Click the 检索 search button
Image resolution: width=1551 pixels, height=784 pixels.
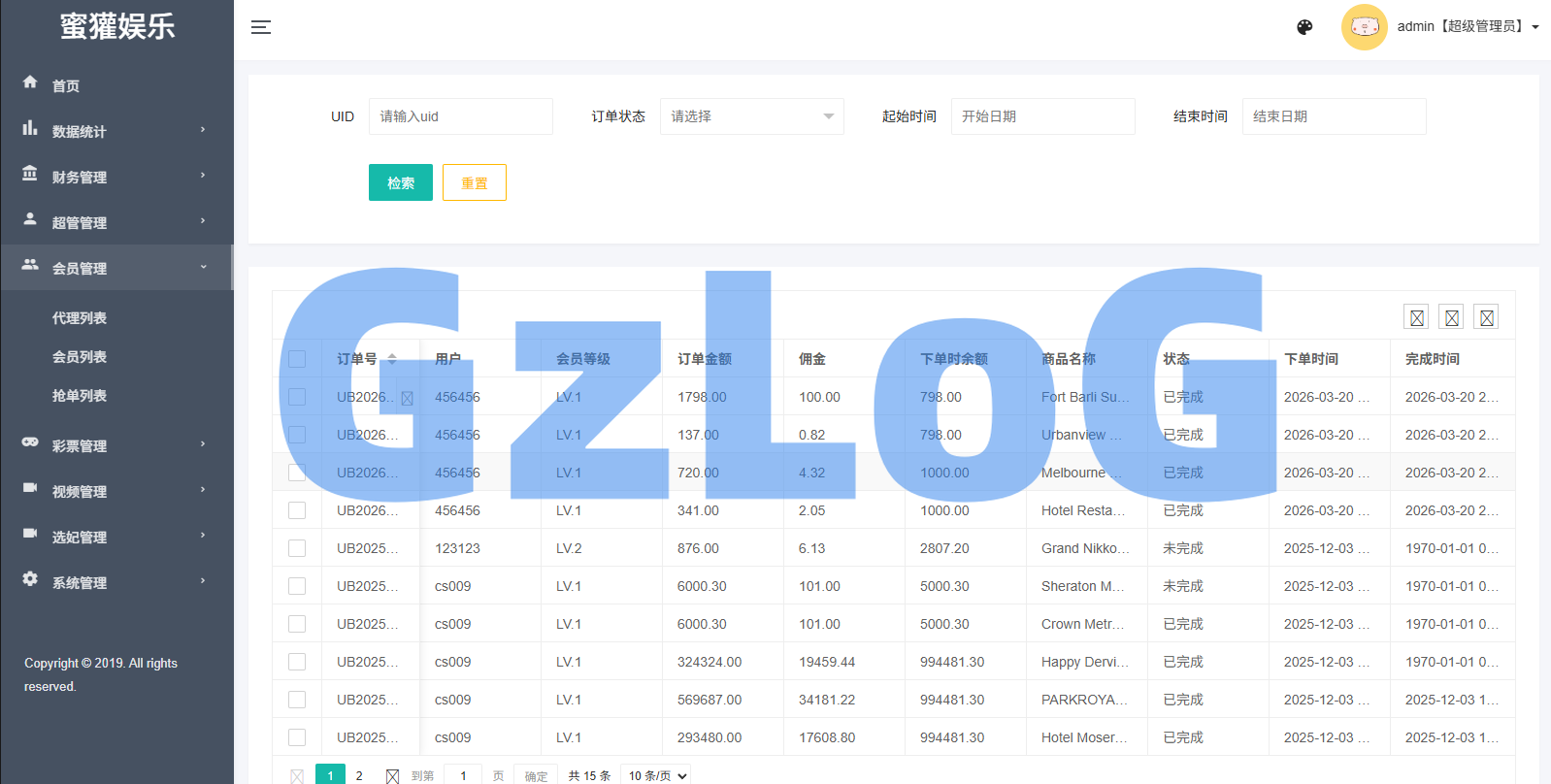tap(401, 182)
